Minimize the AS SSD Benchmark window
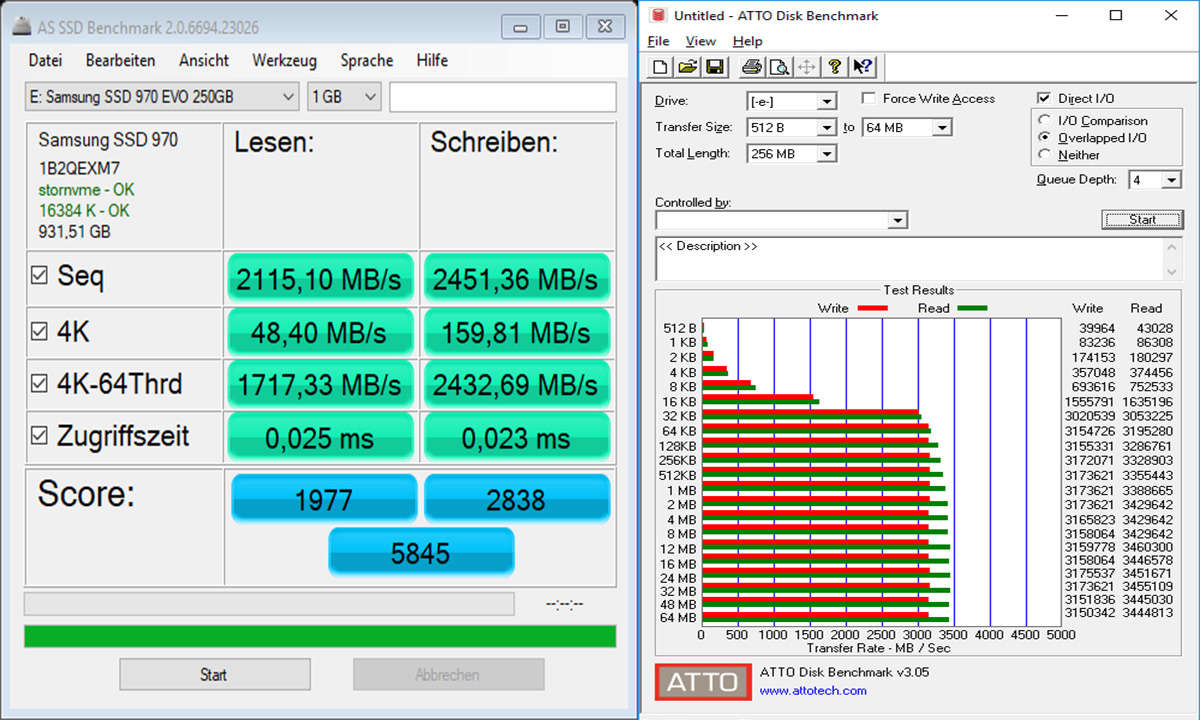Image resolution: width=1200 pixels, height=720 pixels. tap(520, 25)
